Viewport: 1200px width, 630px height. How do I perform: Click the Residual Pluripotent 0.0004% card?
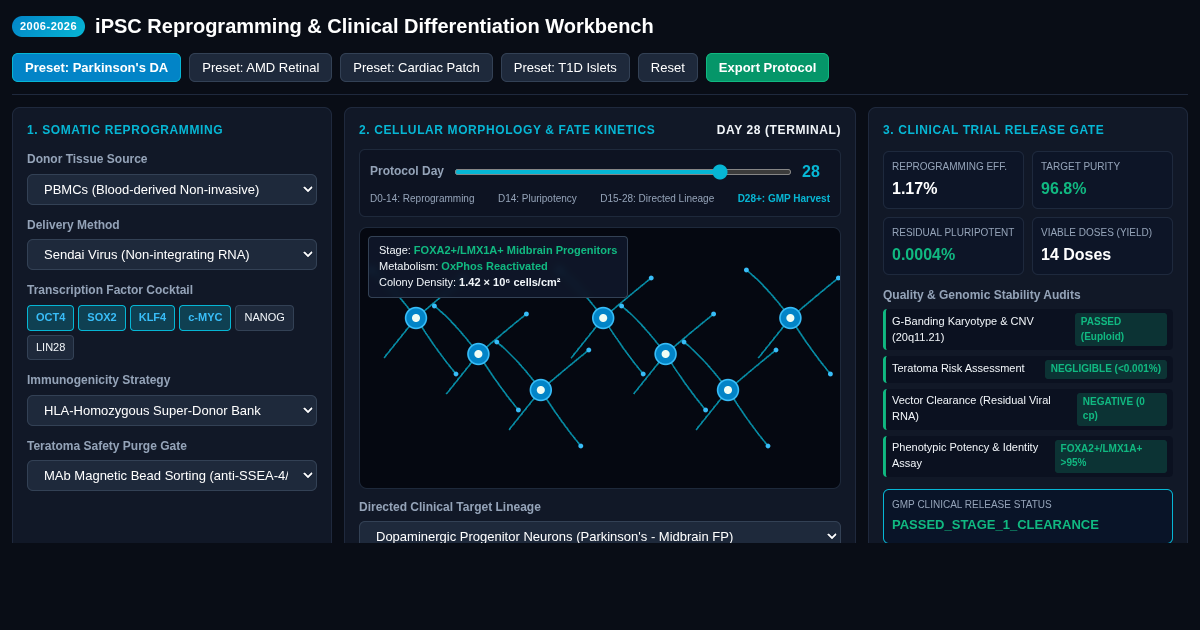[x=953, y=246]
